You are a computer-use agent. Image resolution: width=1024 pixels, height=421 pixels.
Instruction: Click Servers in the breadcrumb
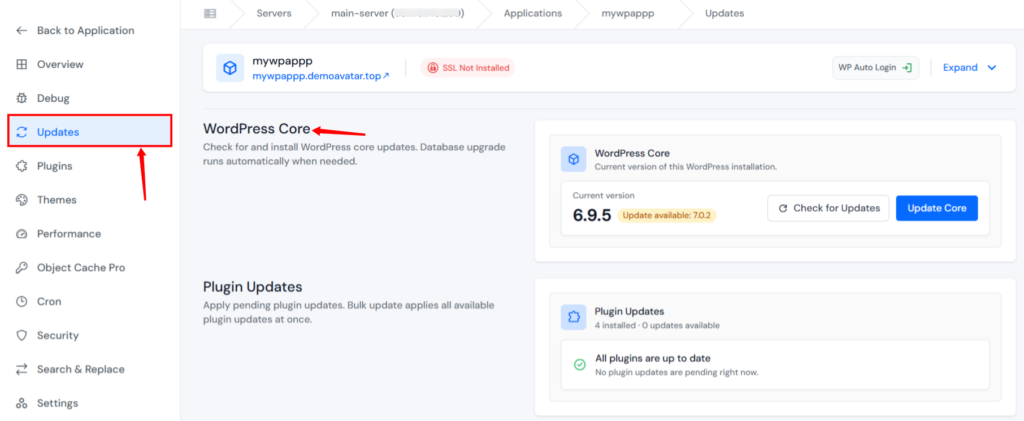pos(274,13)
